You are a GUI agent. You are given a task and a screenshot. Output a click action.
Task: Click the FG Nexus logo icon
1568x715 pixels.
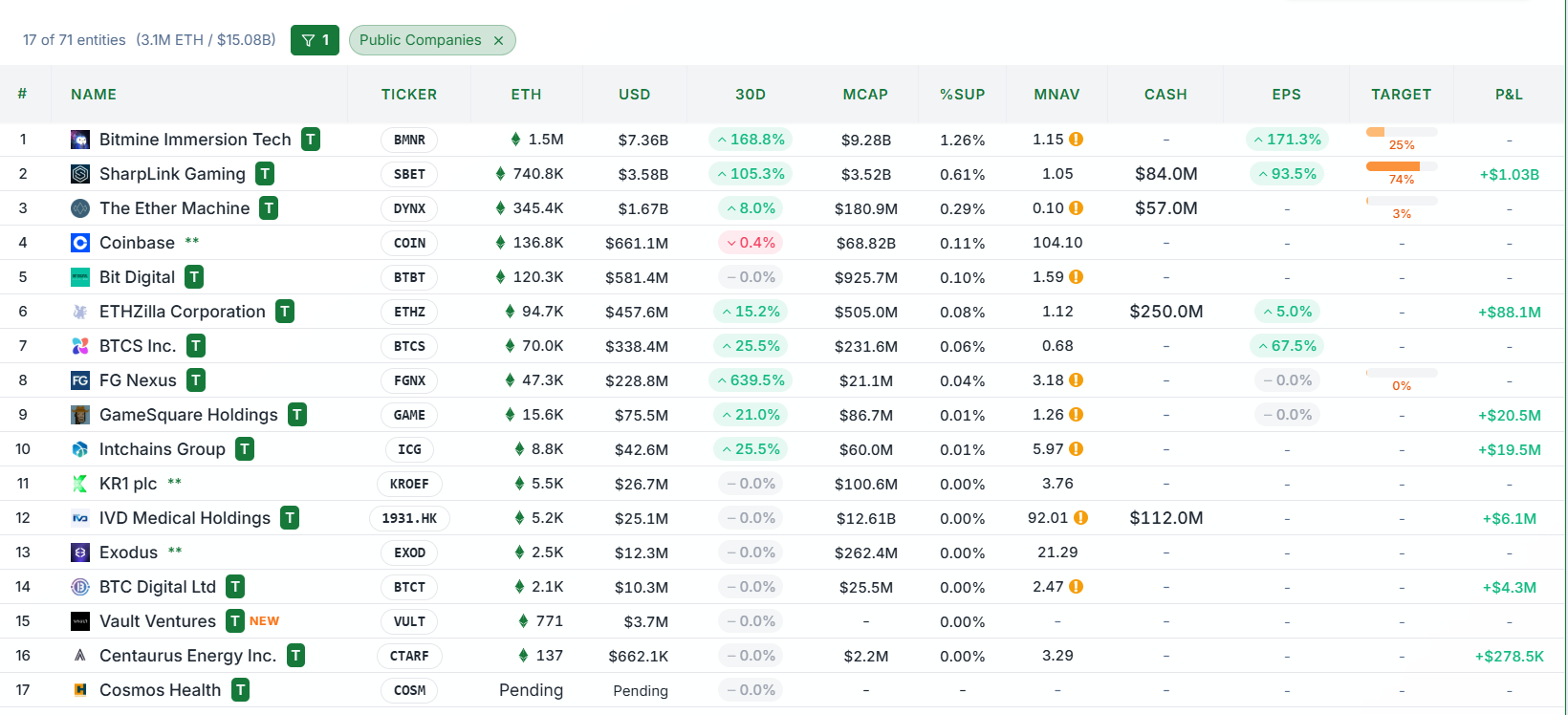(80, 380)
